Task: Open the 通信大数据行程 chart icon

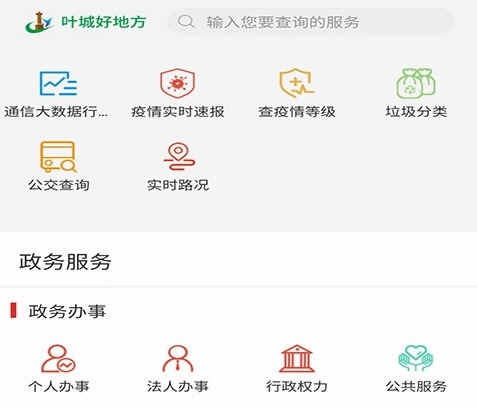Action: pyautogui.click(x=58, y=84)
